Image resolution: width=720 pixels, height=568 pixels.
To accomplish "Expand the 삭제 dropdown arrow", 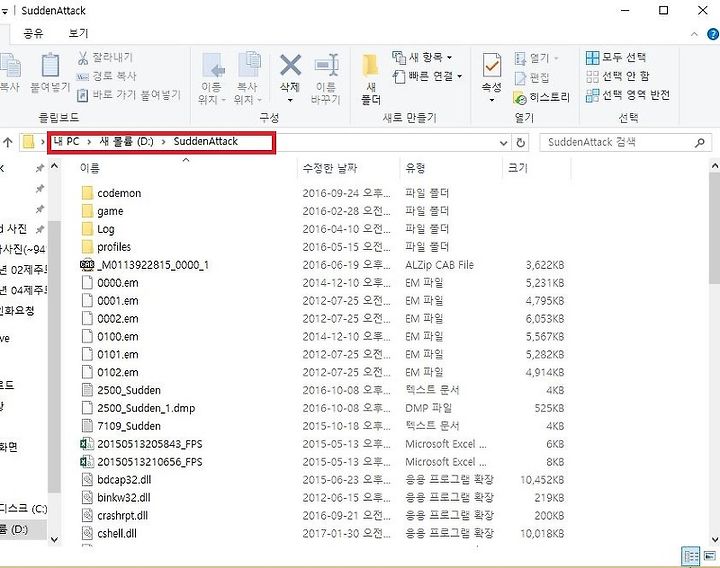I will [x=290, y=100].
